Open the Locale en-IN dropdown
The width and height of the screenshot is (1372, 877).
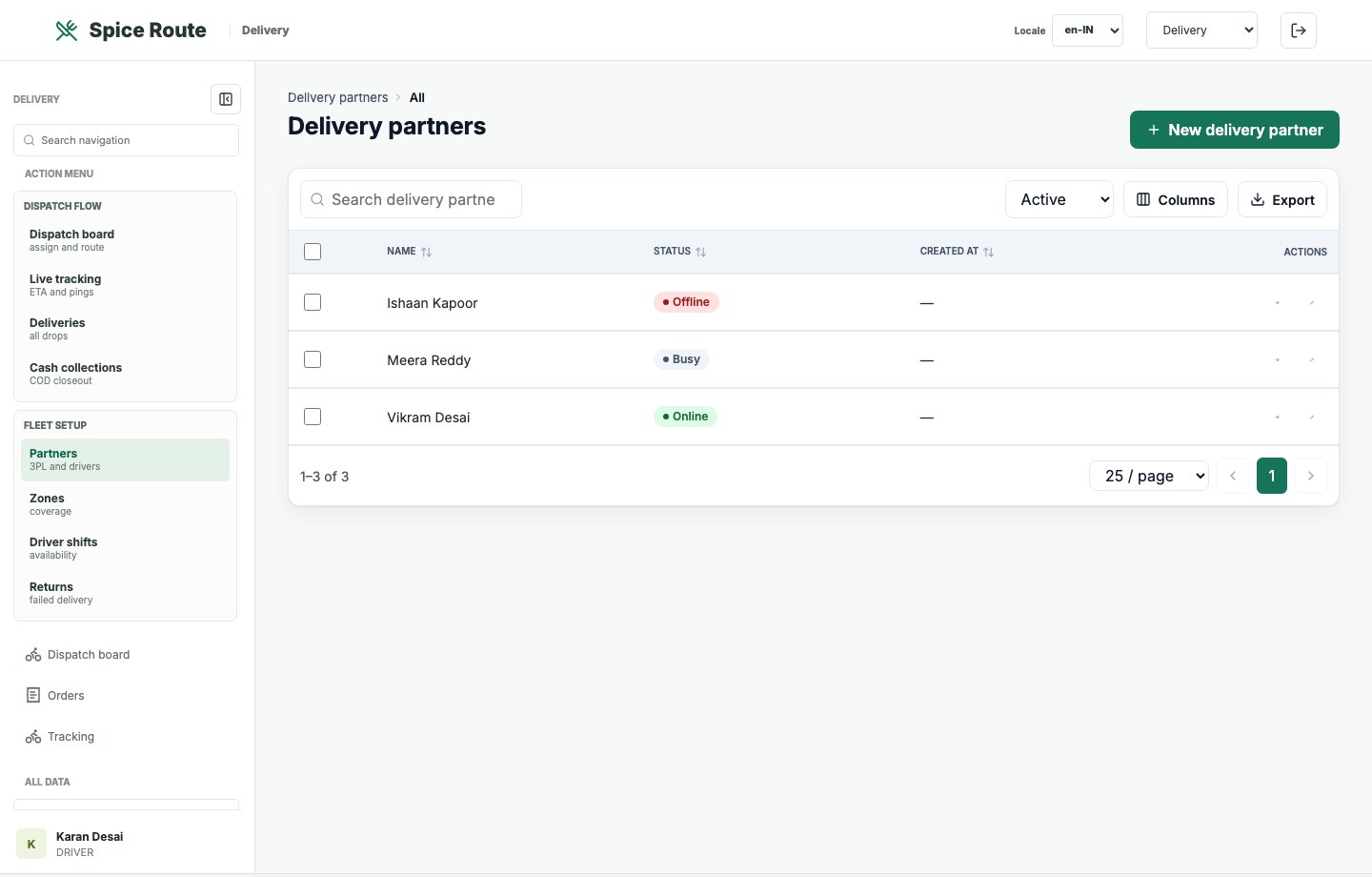[x=1087, y=31]
